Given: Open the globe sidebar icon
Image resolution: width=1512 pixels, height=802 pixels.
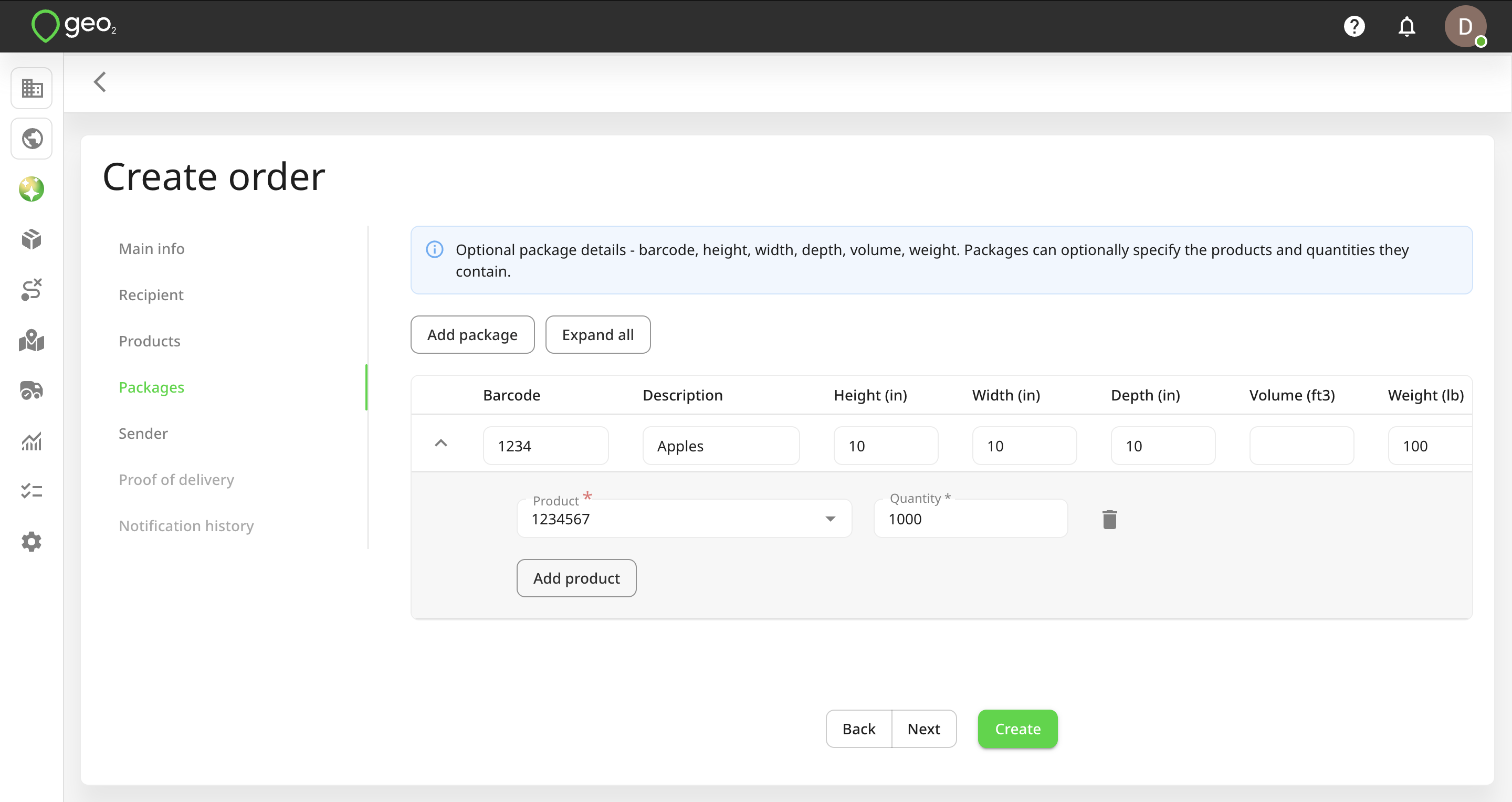Looking at the screenshot, I should (31, 139).
